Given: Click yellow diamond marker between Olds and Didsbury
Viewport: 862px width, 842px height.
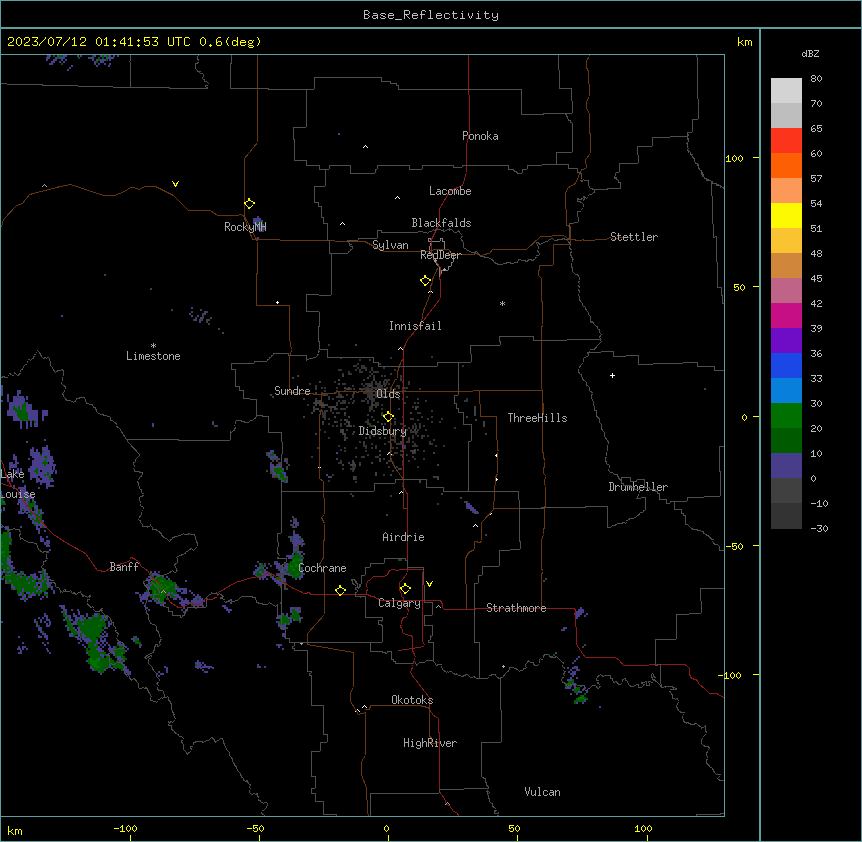Looking at the screenshot, I should [x=388, y=417].
